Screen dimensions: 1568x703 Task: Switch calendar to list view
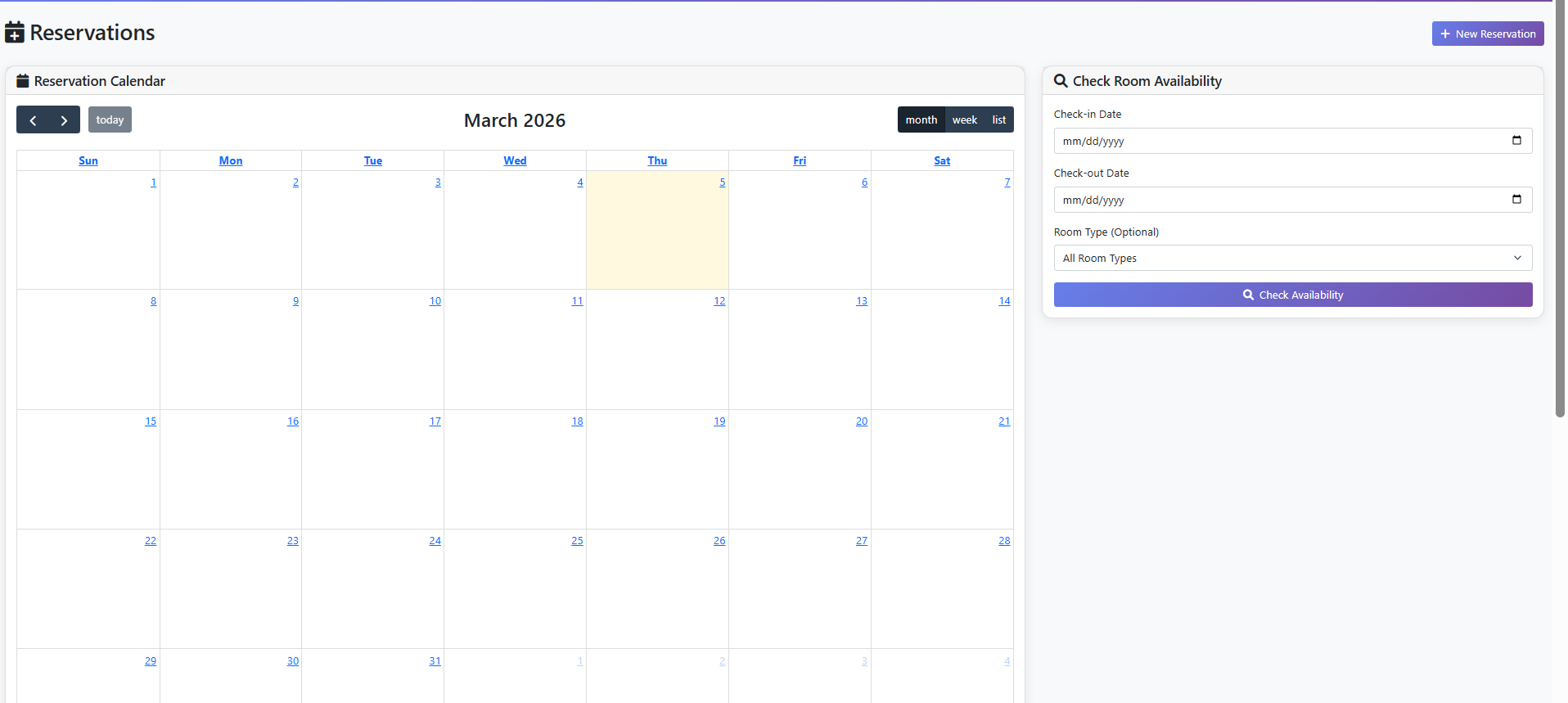click(998, 120)
